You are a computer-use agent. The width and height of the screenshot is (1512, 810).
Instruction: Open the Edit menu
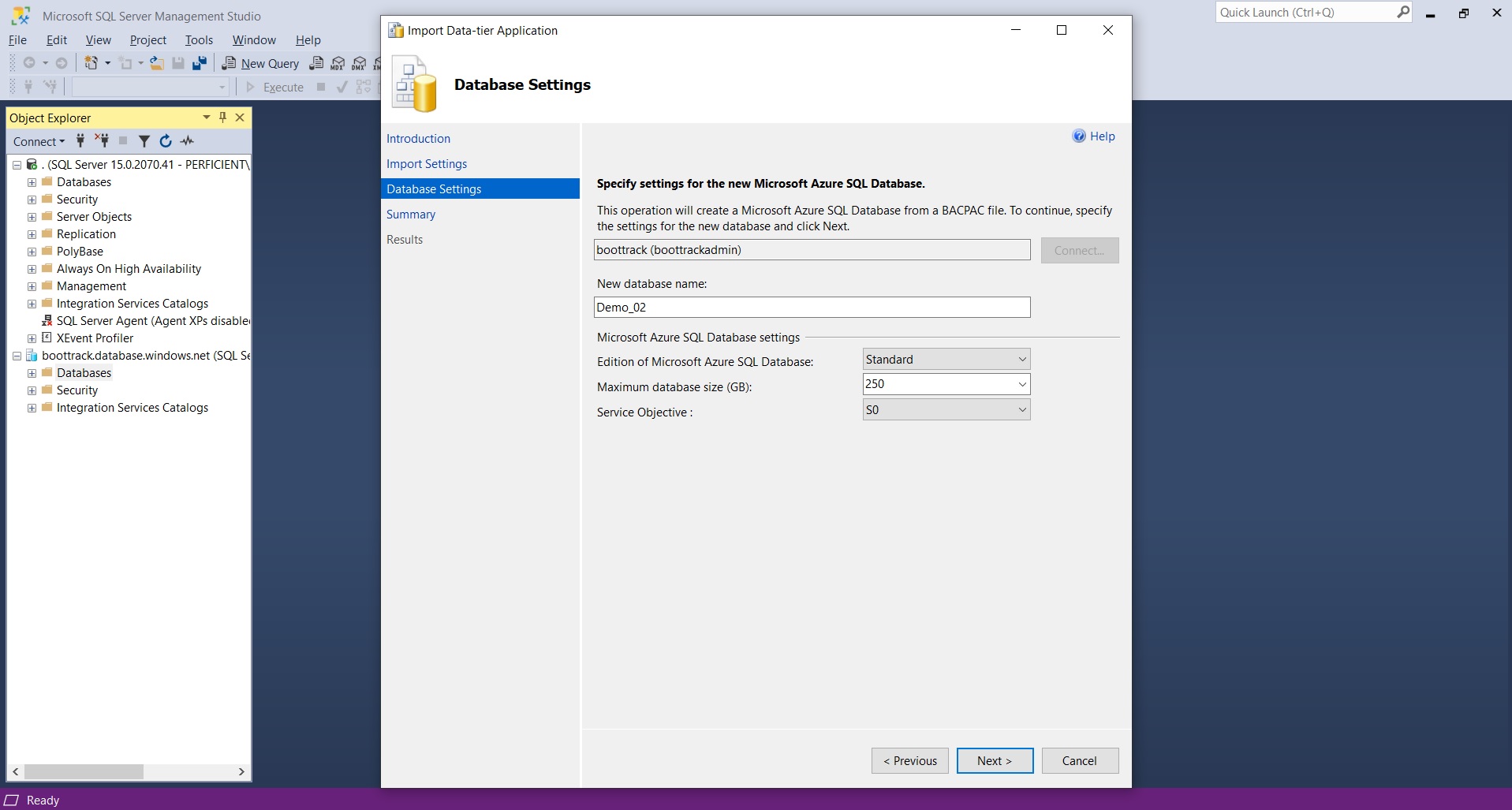point(57,39)
